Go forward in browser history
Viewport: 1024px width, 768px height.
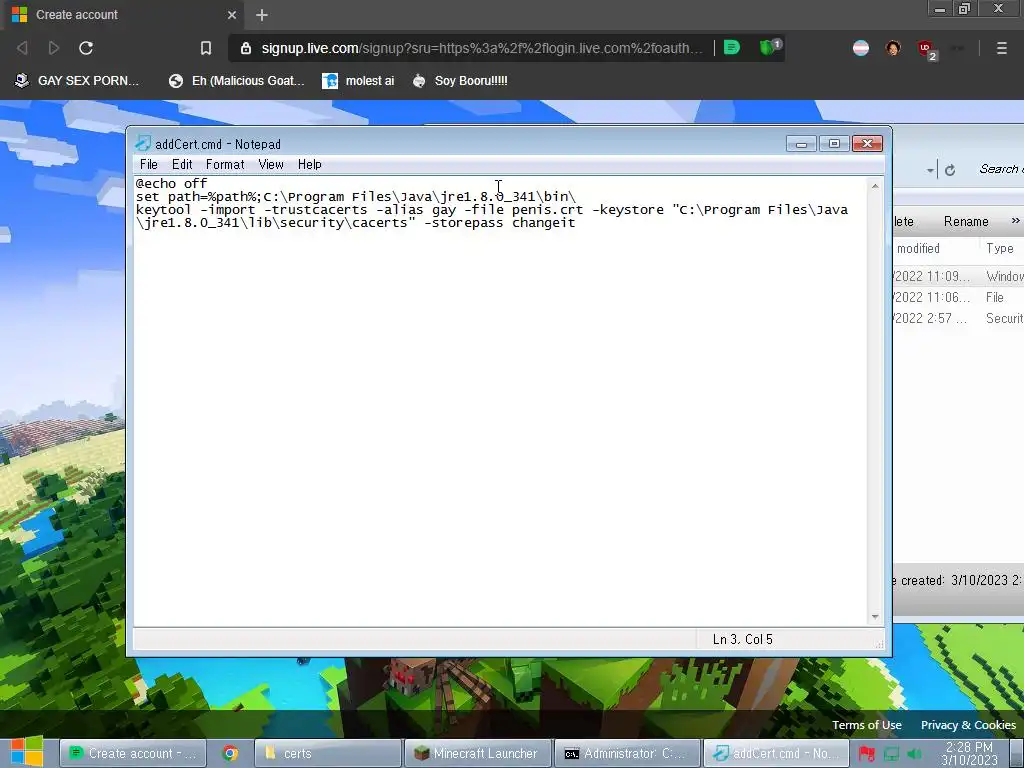coord(54,48)
